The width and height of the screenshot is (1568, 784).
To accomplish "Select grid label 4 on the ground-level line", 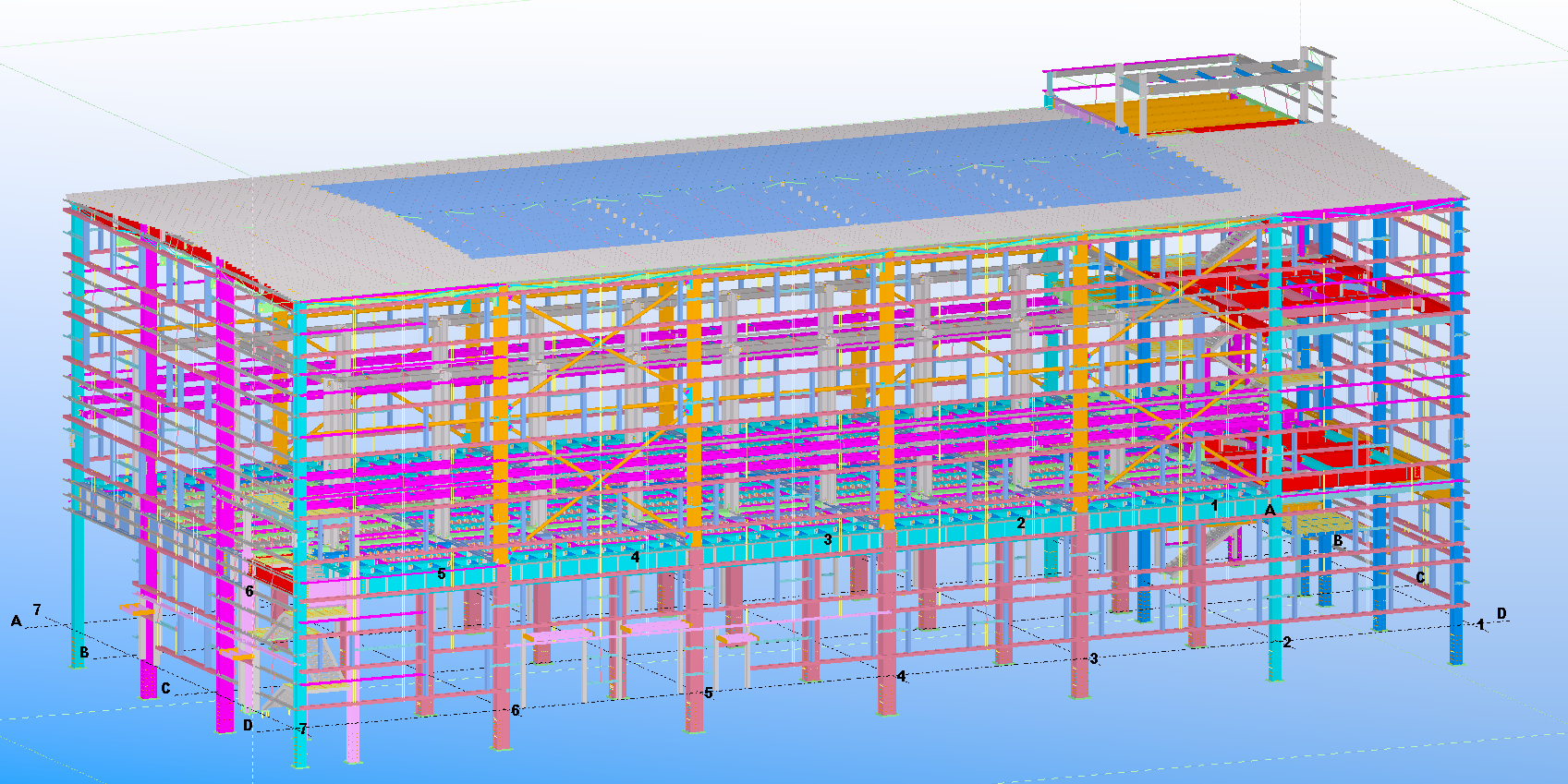I will pos(901,676).
